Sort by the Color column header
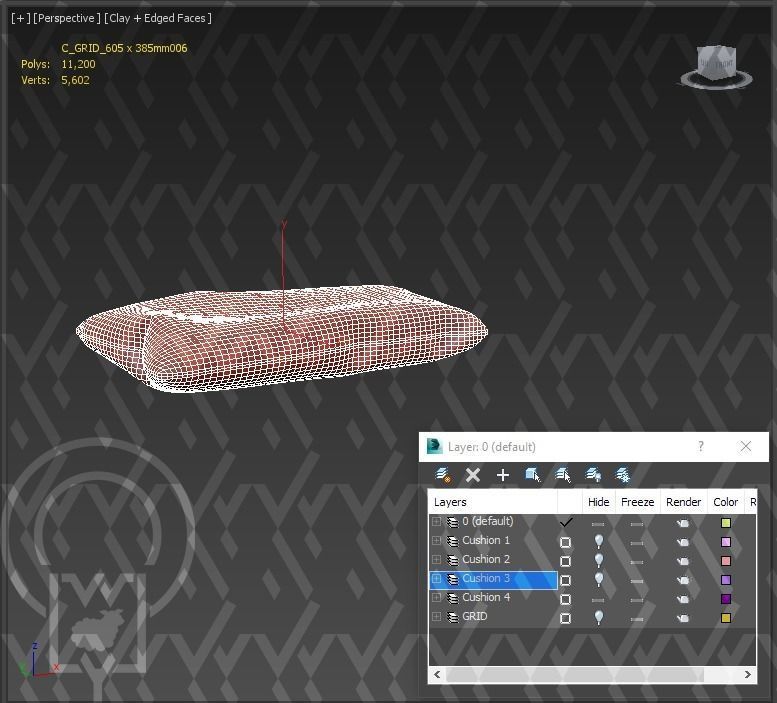The width and height of the screenshot is (777, 703). coord(726,502)
